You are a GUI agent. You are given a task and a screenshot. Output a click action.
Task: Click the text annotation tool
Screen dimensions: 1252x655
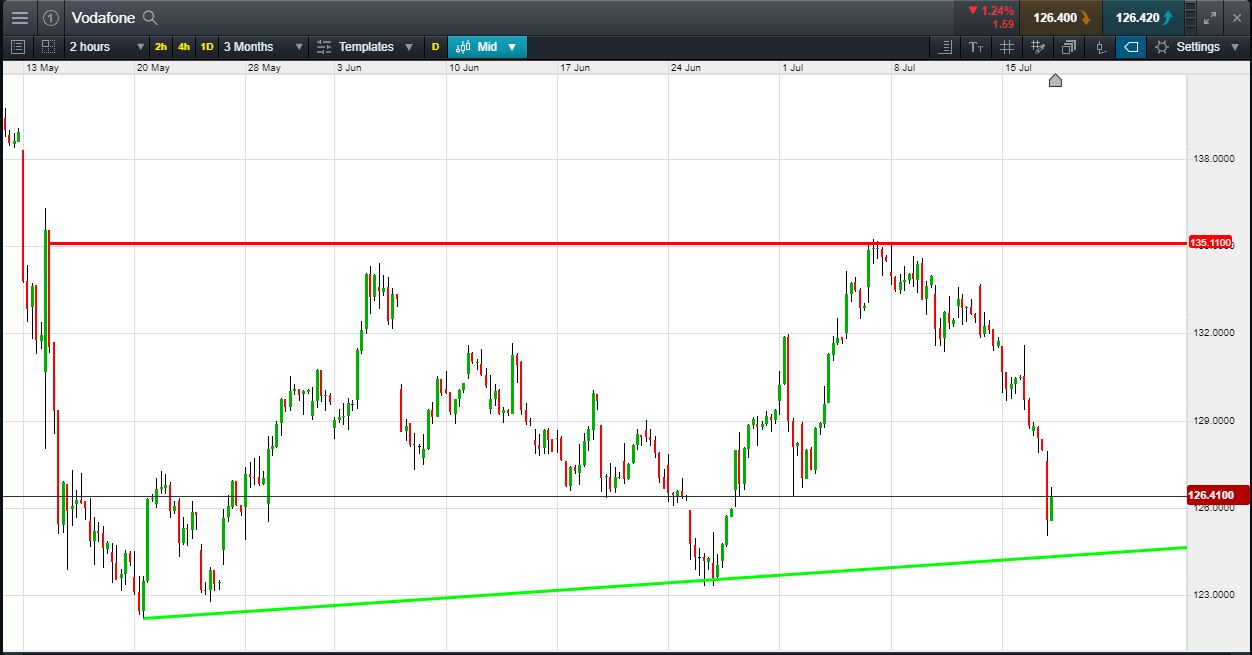click(x=976, y=47)
